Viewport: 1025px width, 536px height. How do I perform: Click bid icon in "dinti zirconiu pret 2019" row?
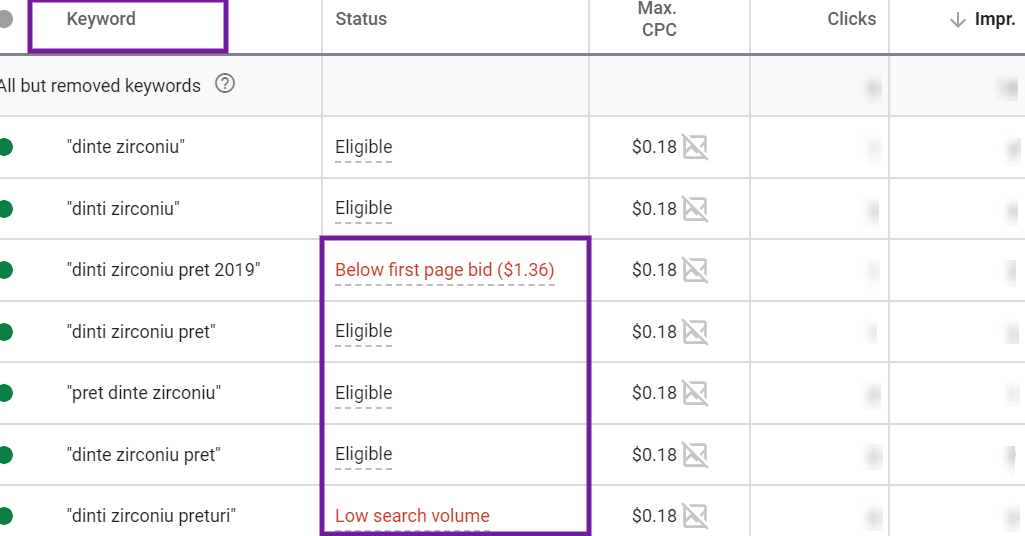click(695, 270)
